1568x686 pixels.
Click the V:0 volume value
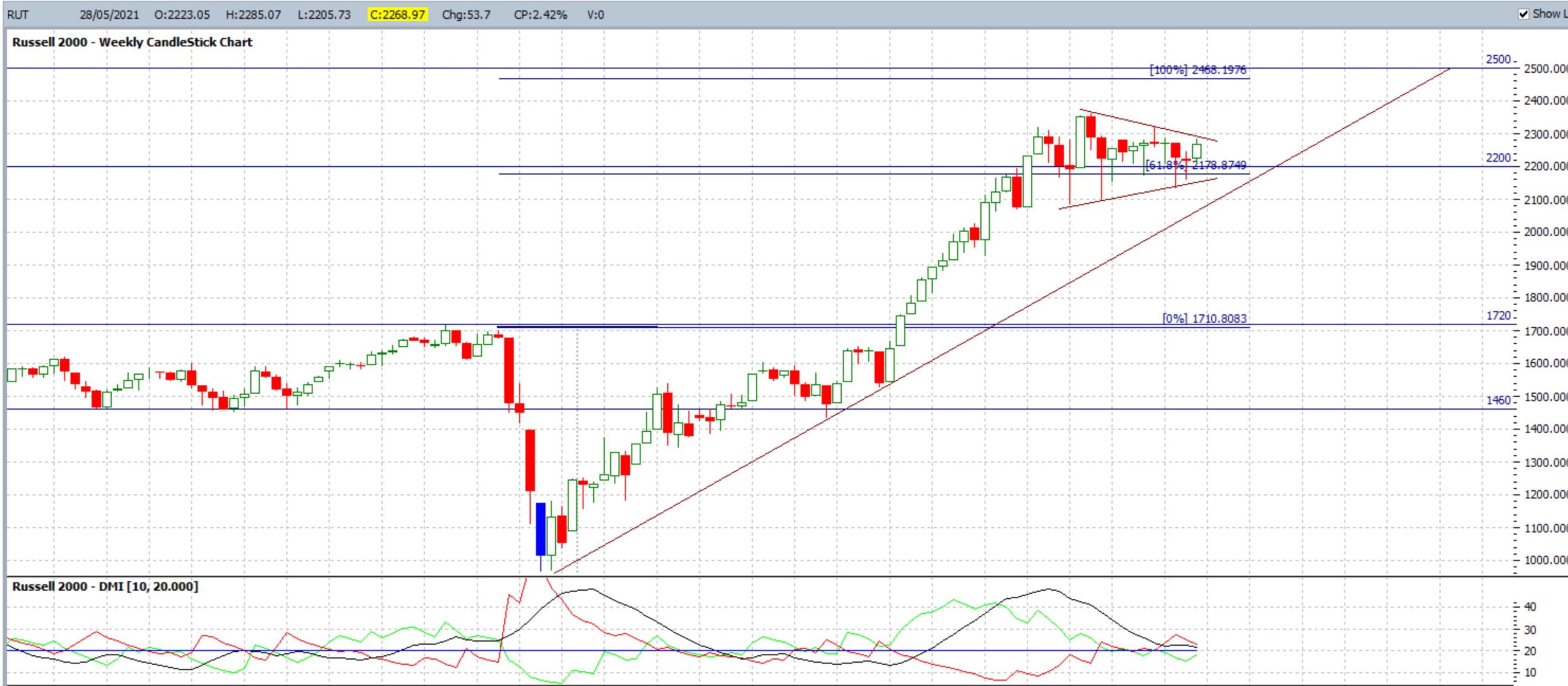[595, 14]
